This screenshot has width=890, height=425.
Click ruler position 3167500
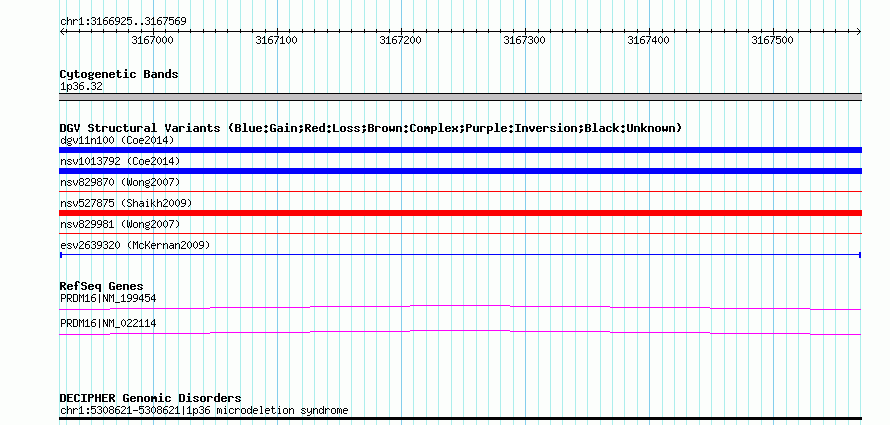773,40
